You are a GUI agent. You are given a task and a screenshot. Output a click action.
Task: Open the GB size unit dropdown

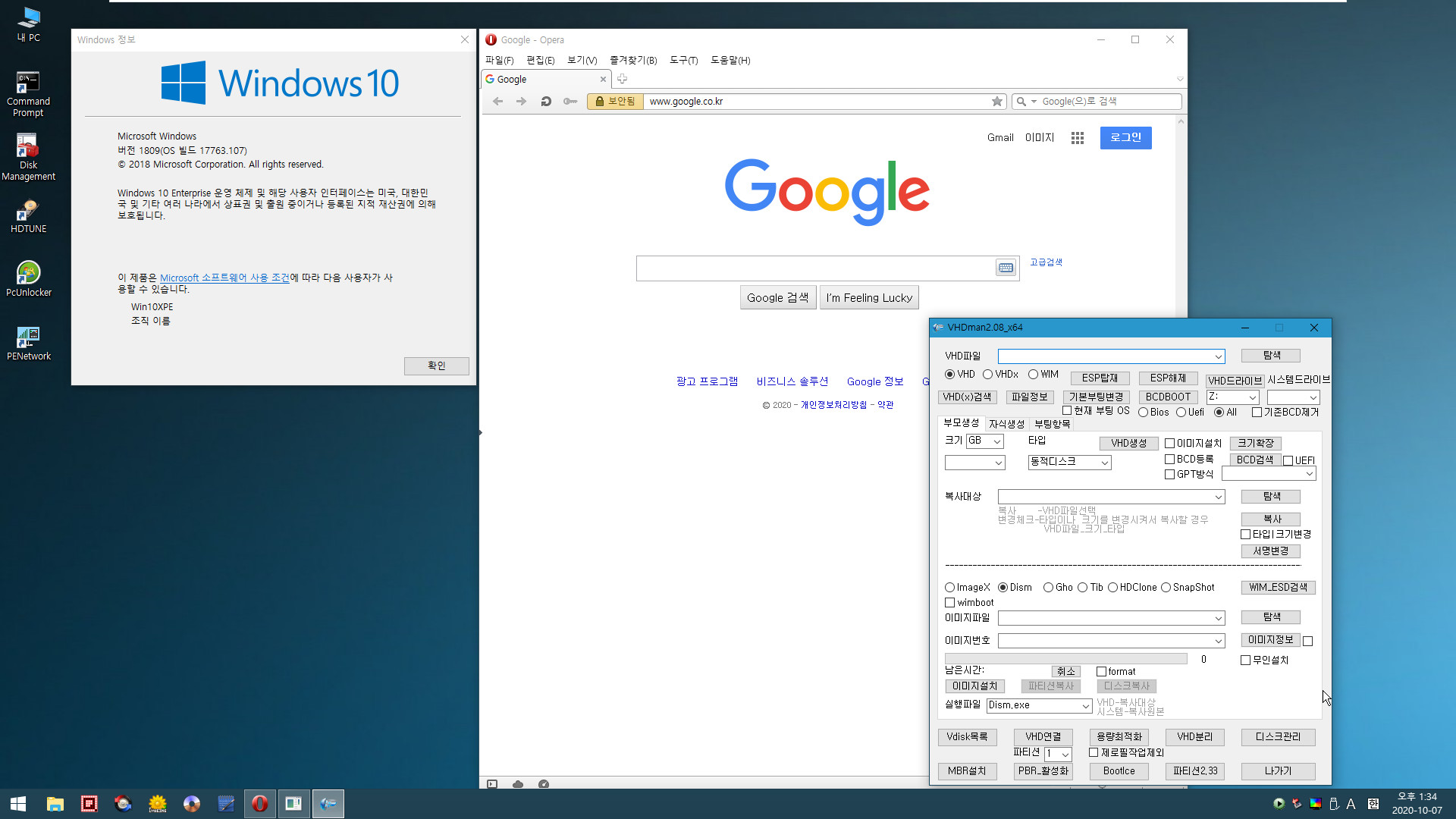pyautogui.click(x=997, y=441)
